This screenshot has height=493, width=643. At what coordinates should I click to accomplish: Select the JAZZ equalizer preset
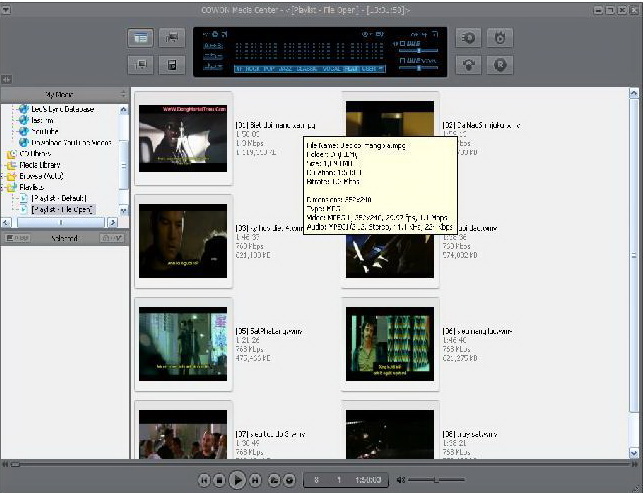click(x=285, y=69)
